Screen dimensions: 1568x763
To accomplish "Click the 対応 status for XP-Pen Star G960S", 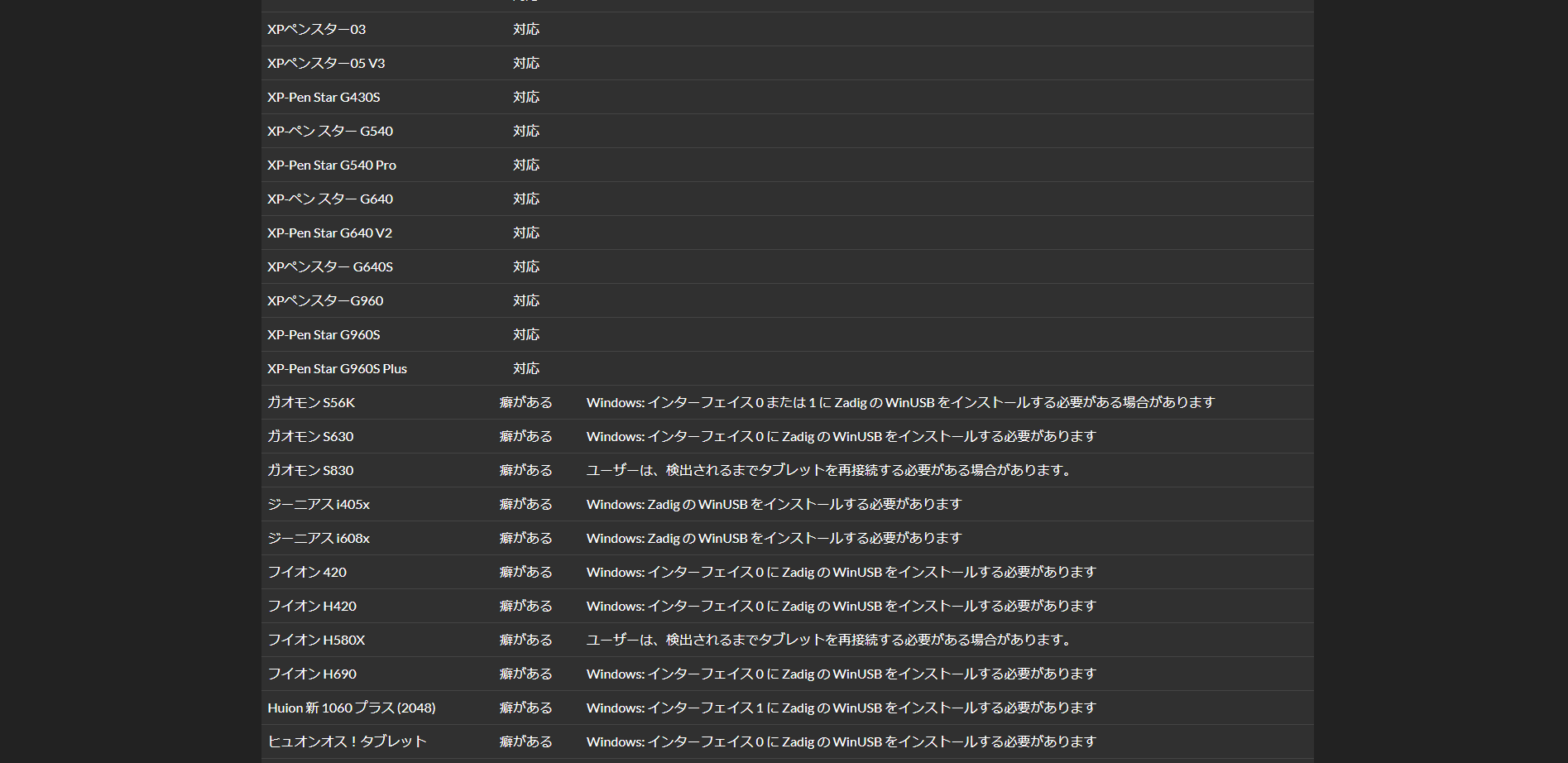I will click(x=525, y=334).
